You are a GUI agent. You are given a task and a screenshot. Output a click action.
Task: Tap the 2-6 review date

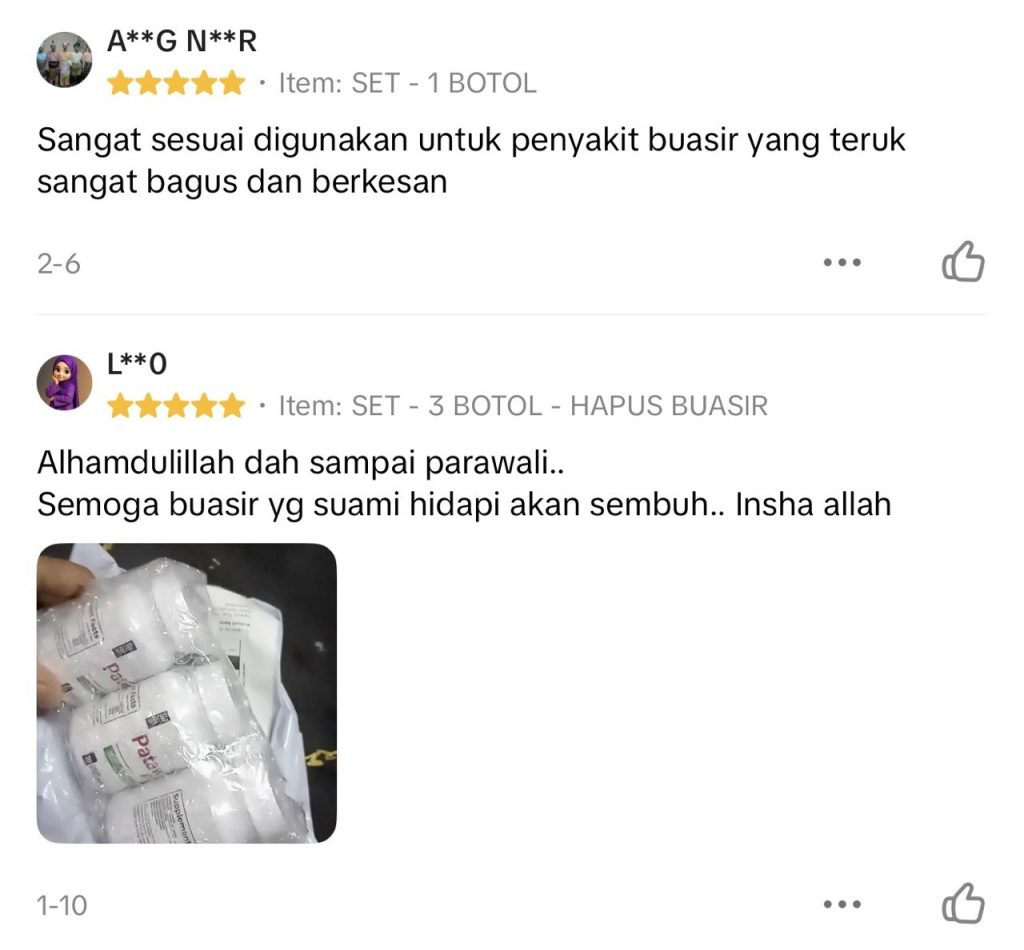[59, 264]
